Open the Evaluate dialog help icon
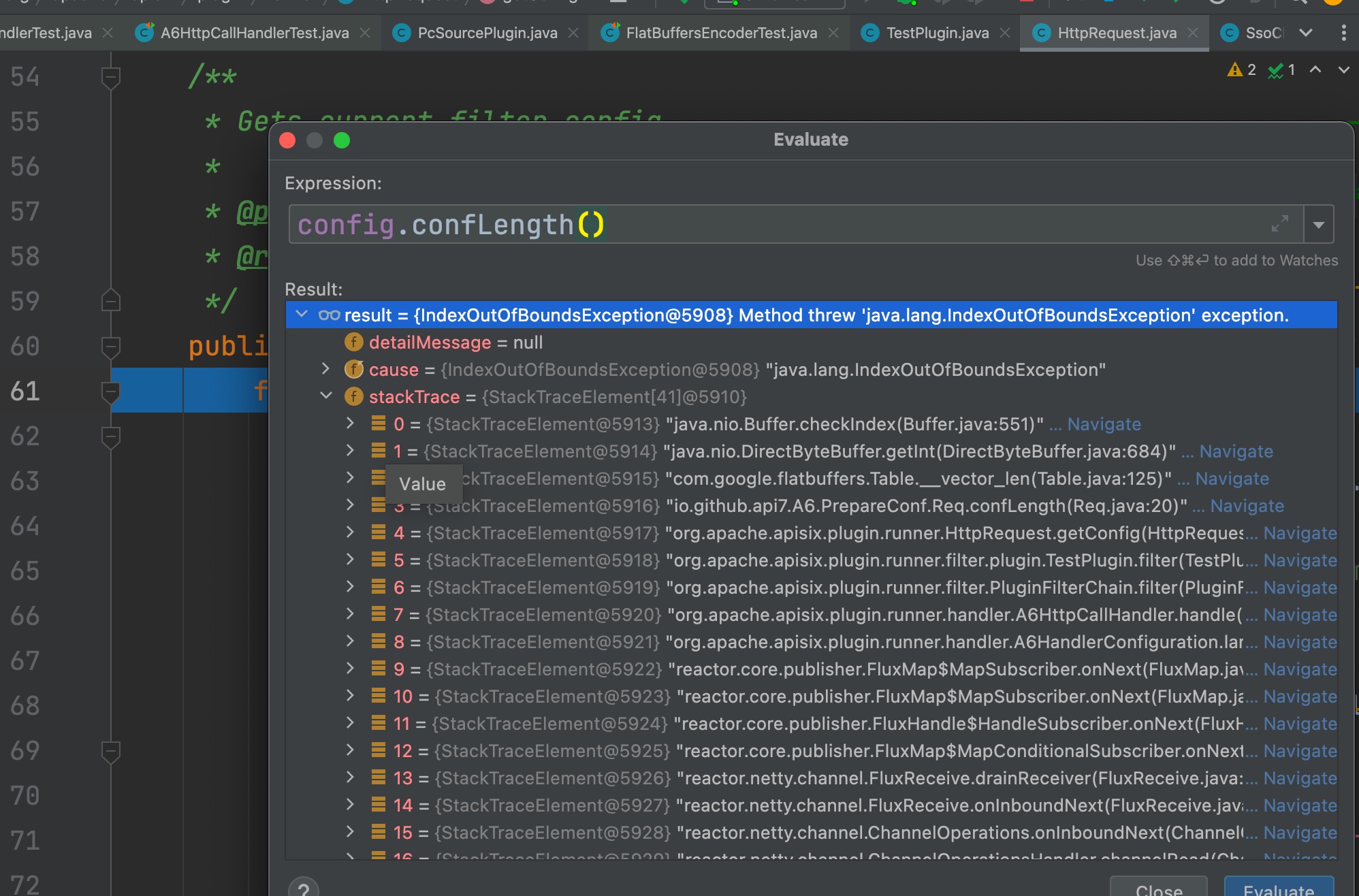 304,888
